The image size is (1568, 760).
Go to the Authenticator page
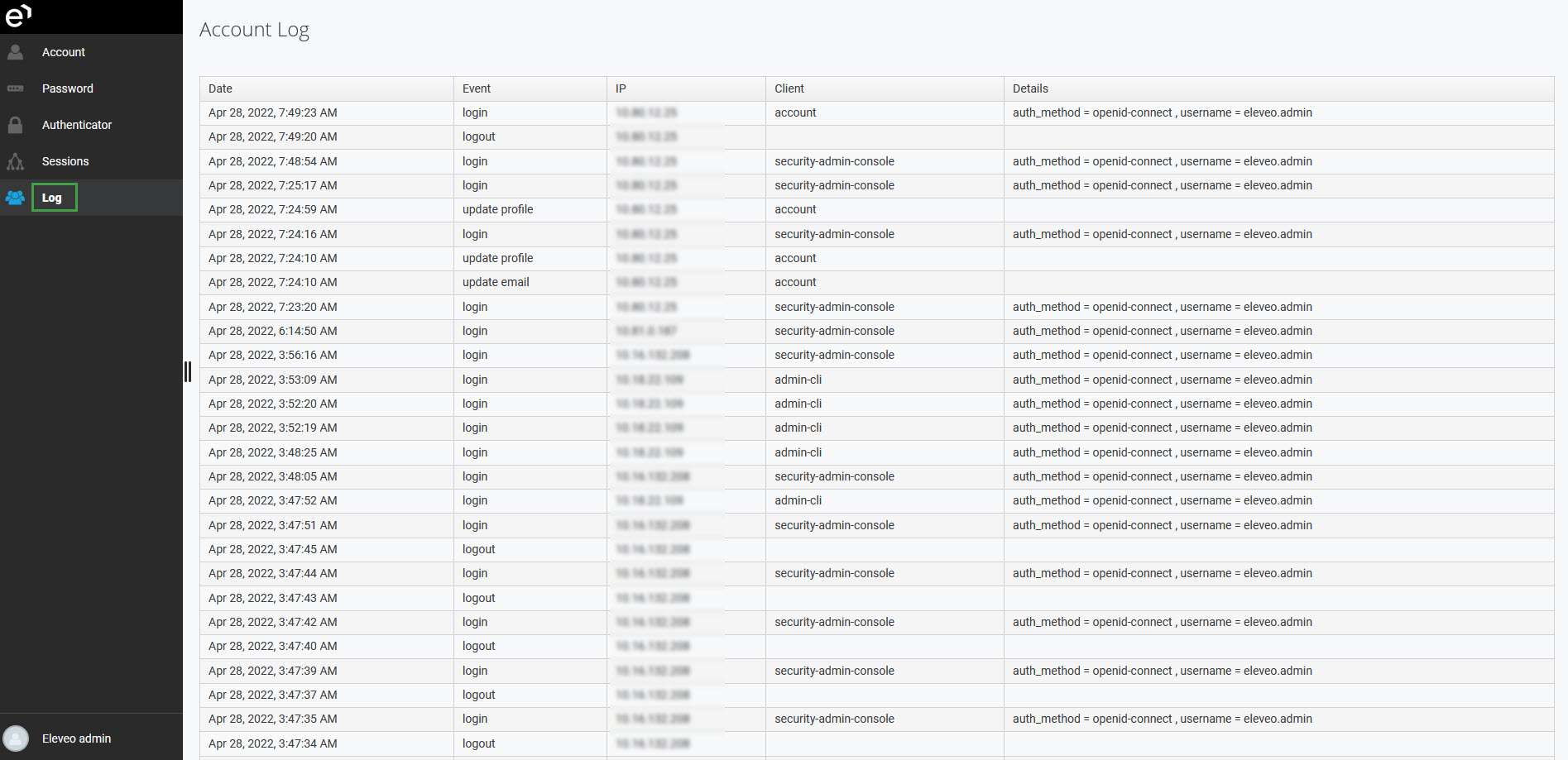pos(77,125)
